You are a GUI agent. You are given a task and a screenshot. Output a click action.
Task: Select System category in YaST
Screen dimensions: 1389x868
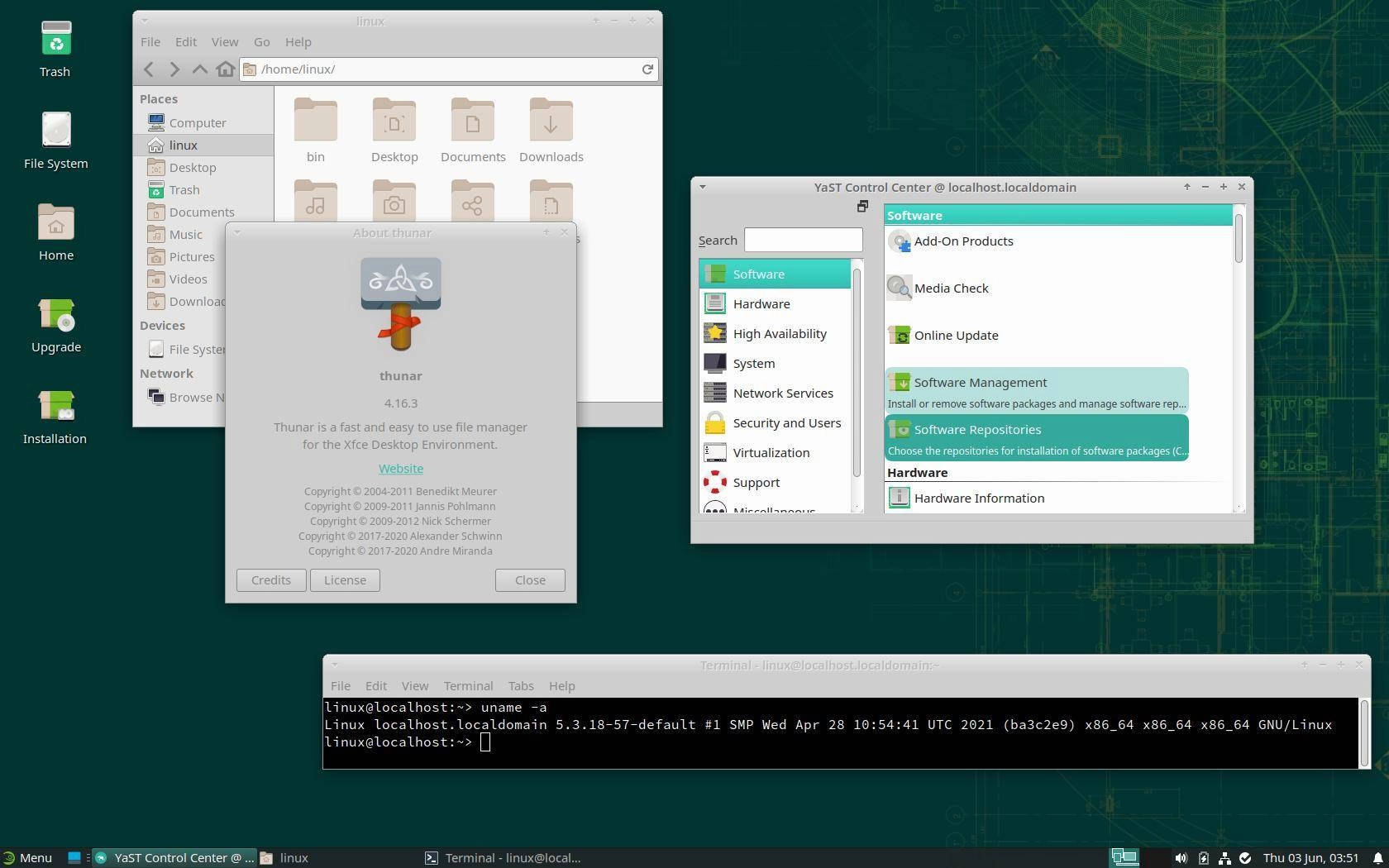point(775,363)
